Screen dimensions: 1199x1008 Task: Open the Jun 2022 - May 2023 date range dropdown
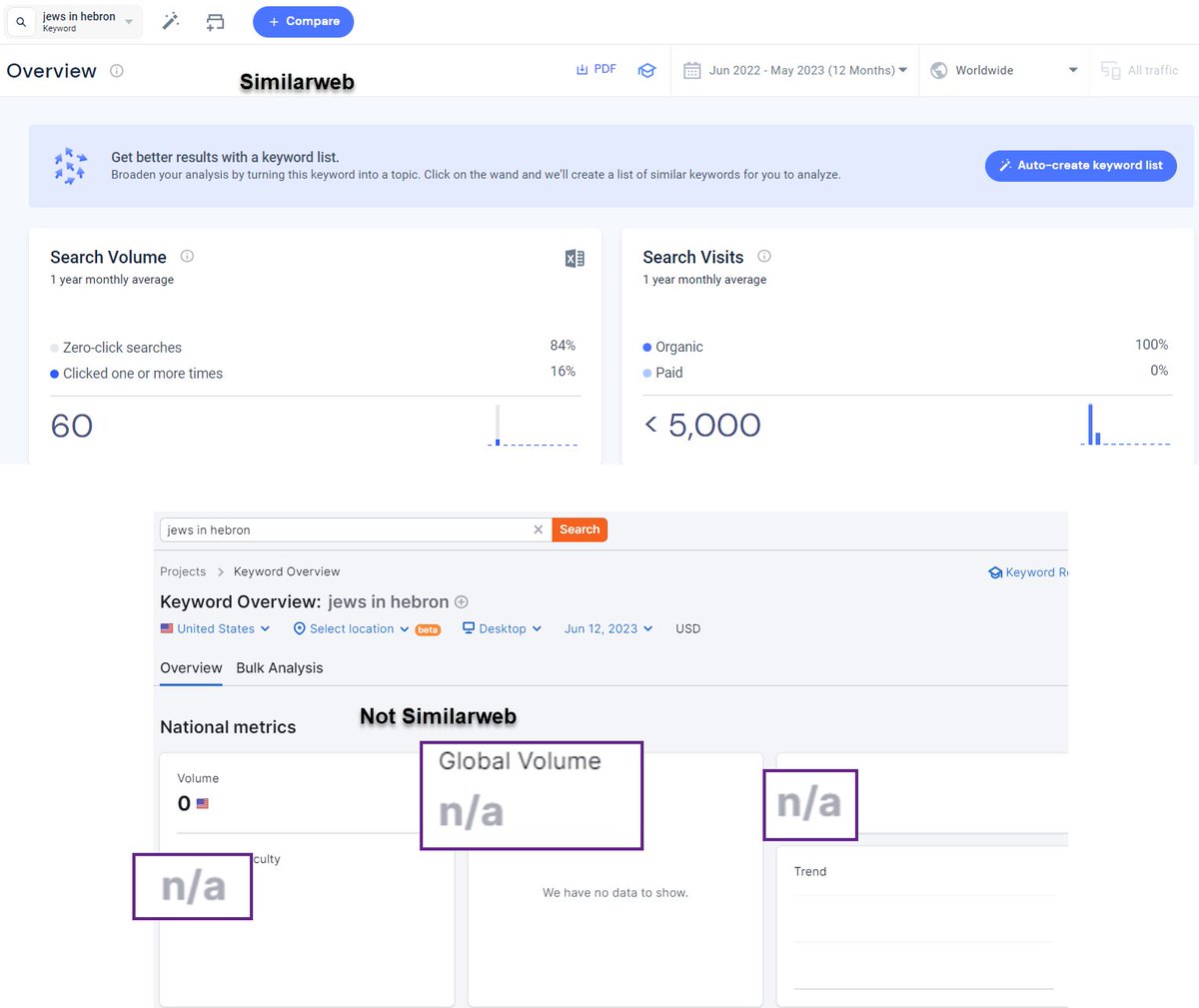795,70
